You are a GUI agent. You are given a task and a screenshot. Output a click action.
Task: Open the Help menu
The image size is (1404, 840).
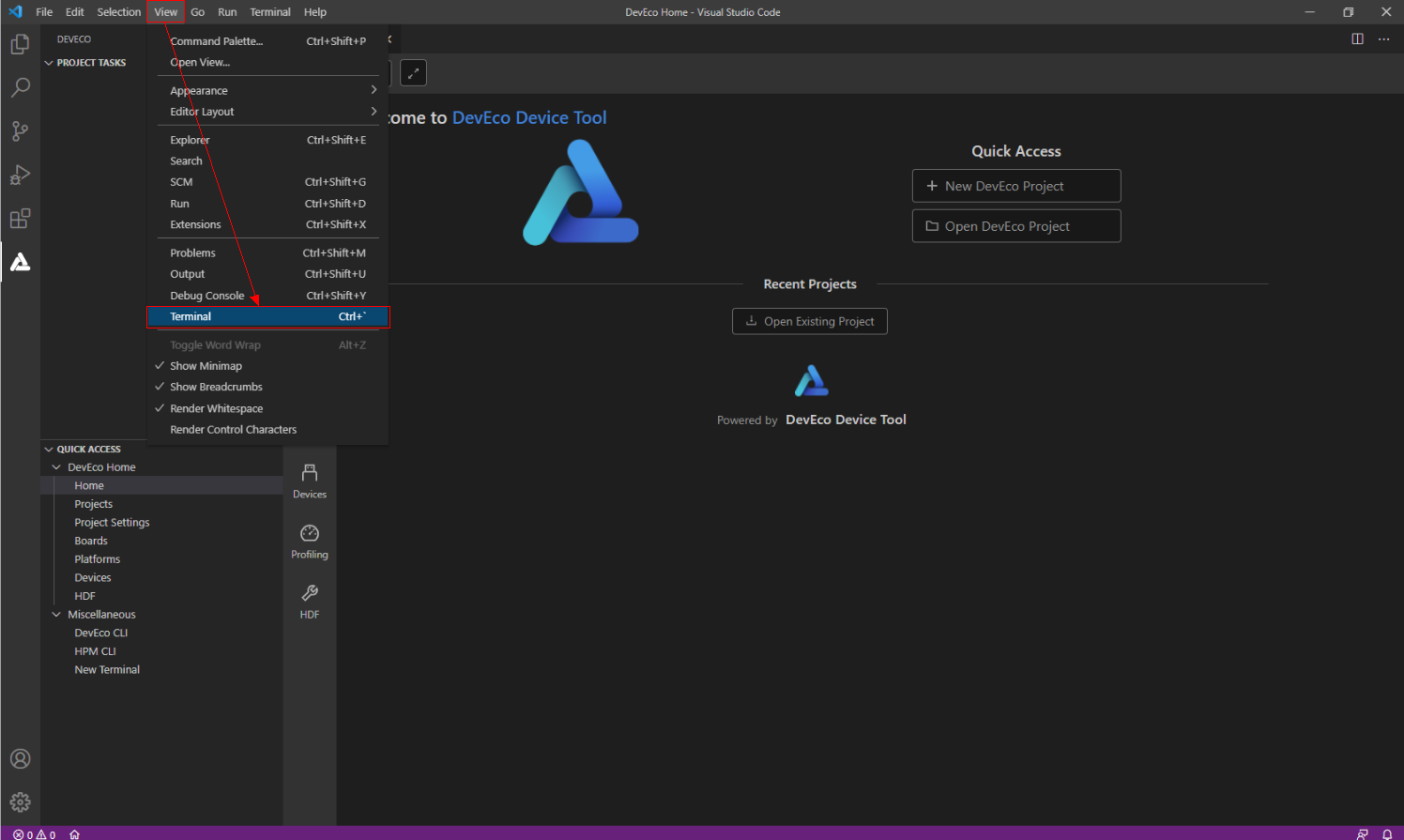click(315, 12)
